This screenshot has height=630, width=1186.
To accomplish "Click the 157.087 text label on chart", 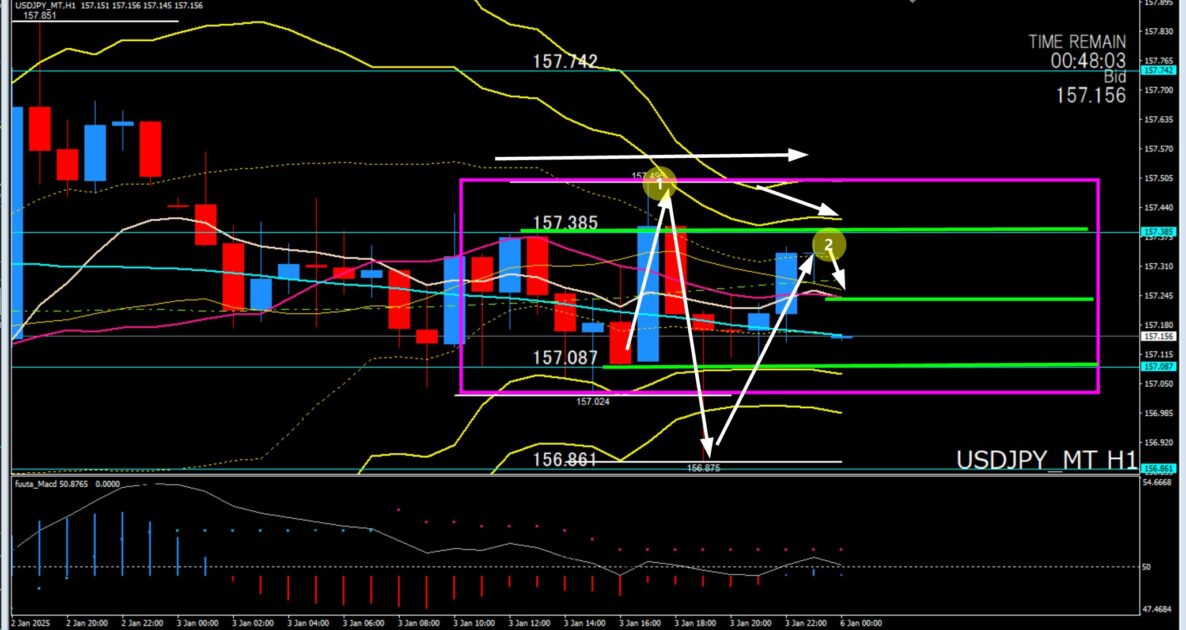I will [565, 357].
